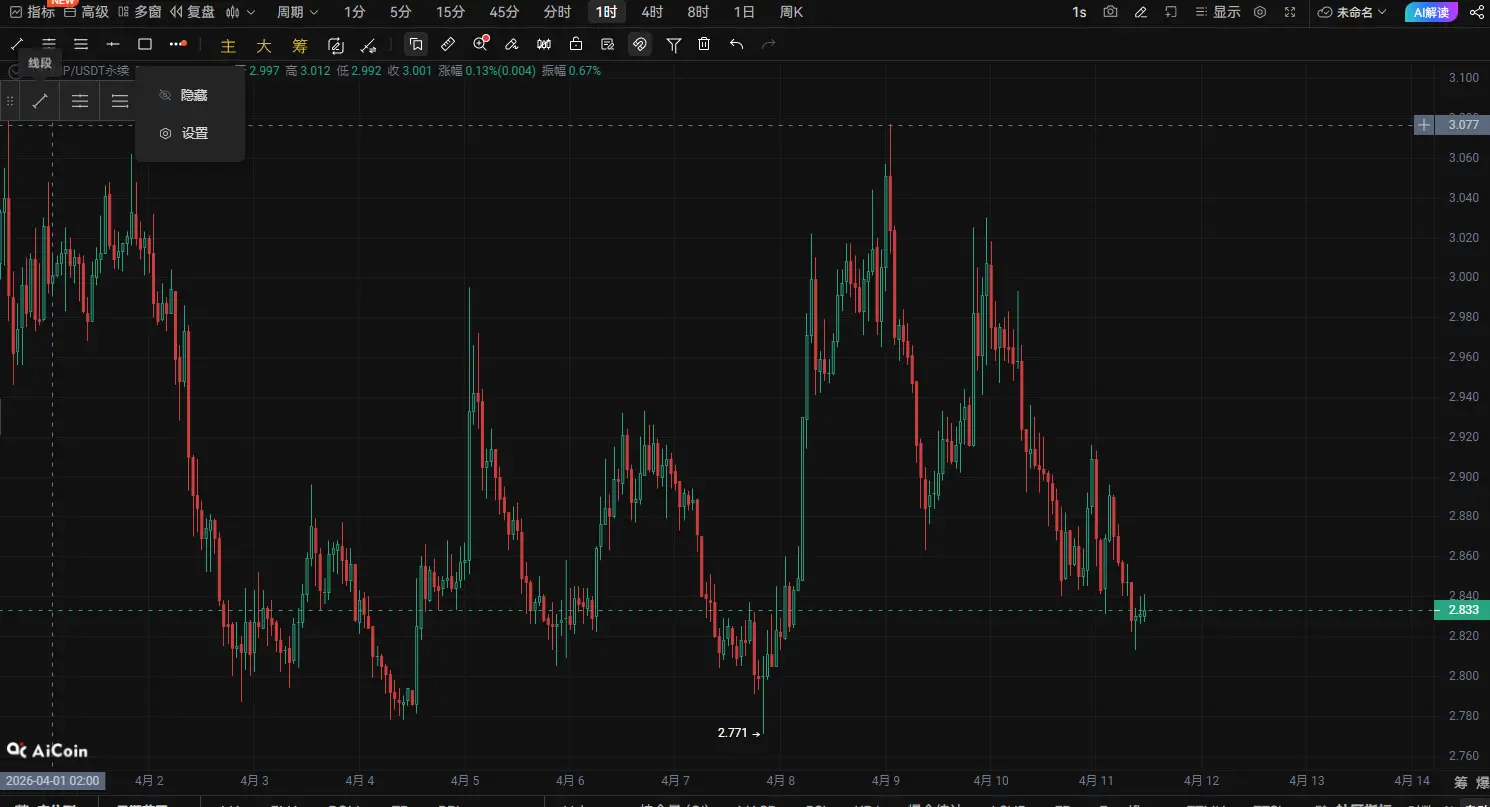The width and height of the screenshot is (1490, 807).
Task: Select the rectangle drawing tool
Action: click(x=145, y=44)
